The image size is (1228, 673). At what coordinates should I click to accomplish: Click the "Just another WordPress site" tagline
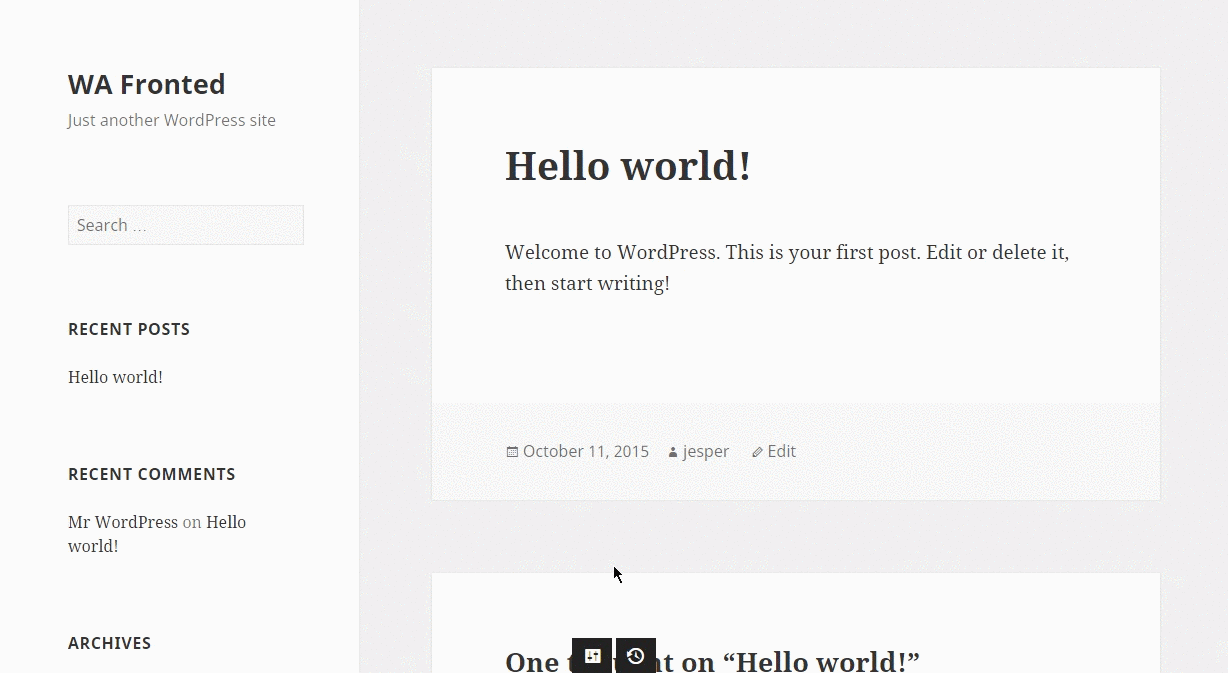tap(171, 120)
